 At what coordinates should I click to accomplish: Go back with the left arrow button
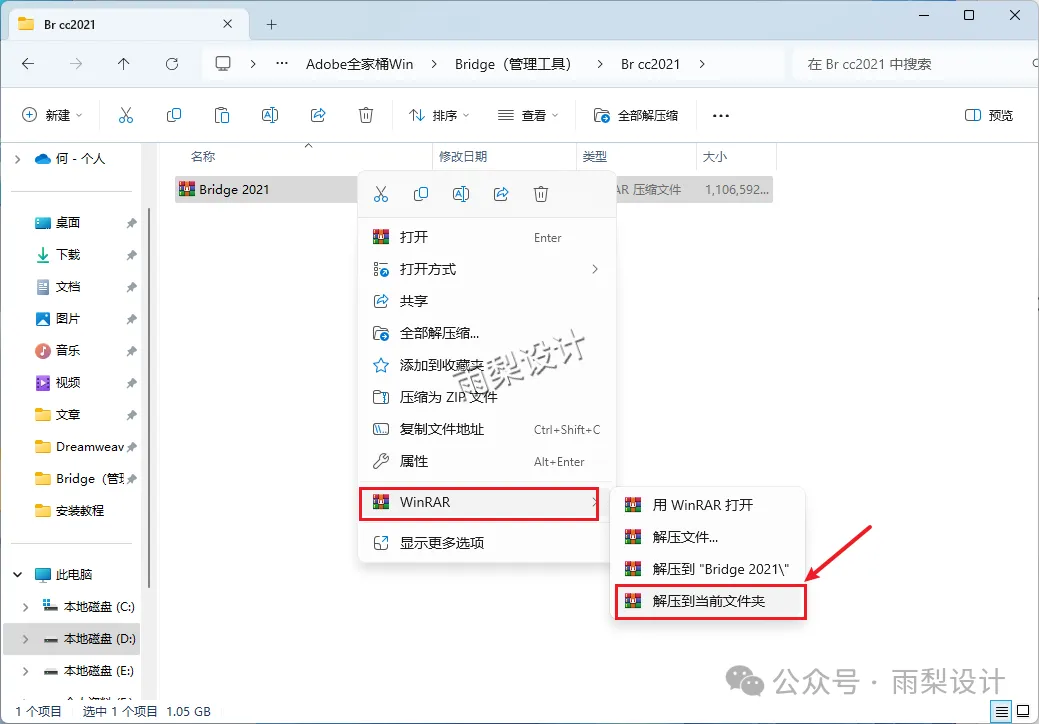[x=28, y=64]
